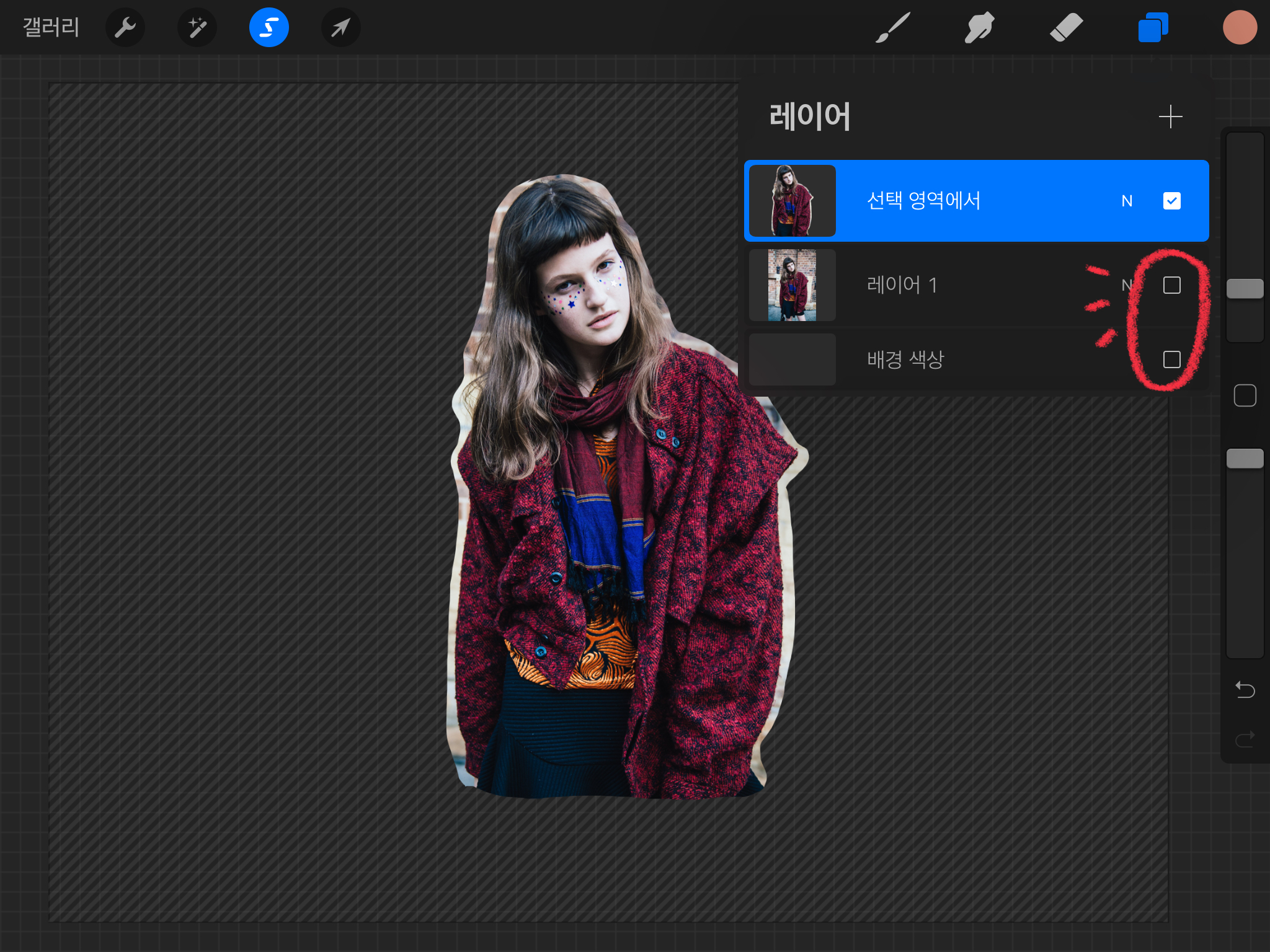
Task: Return to 갤러리
Action: coord(51,28)
